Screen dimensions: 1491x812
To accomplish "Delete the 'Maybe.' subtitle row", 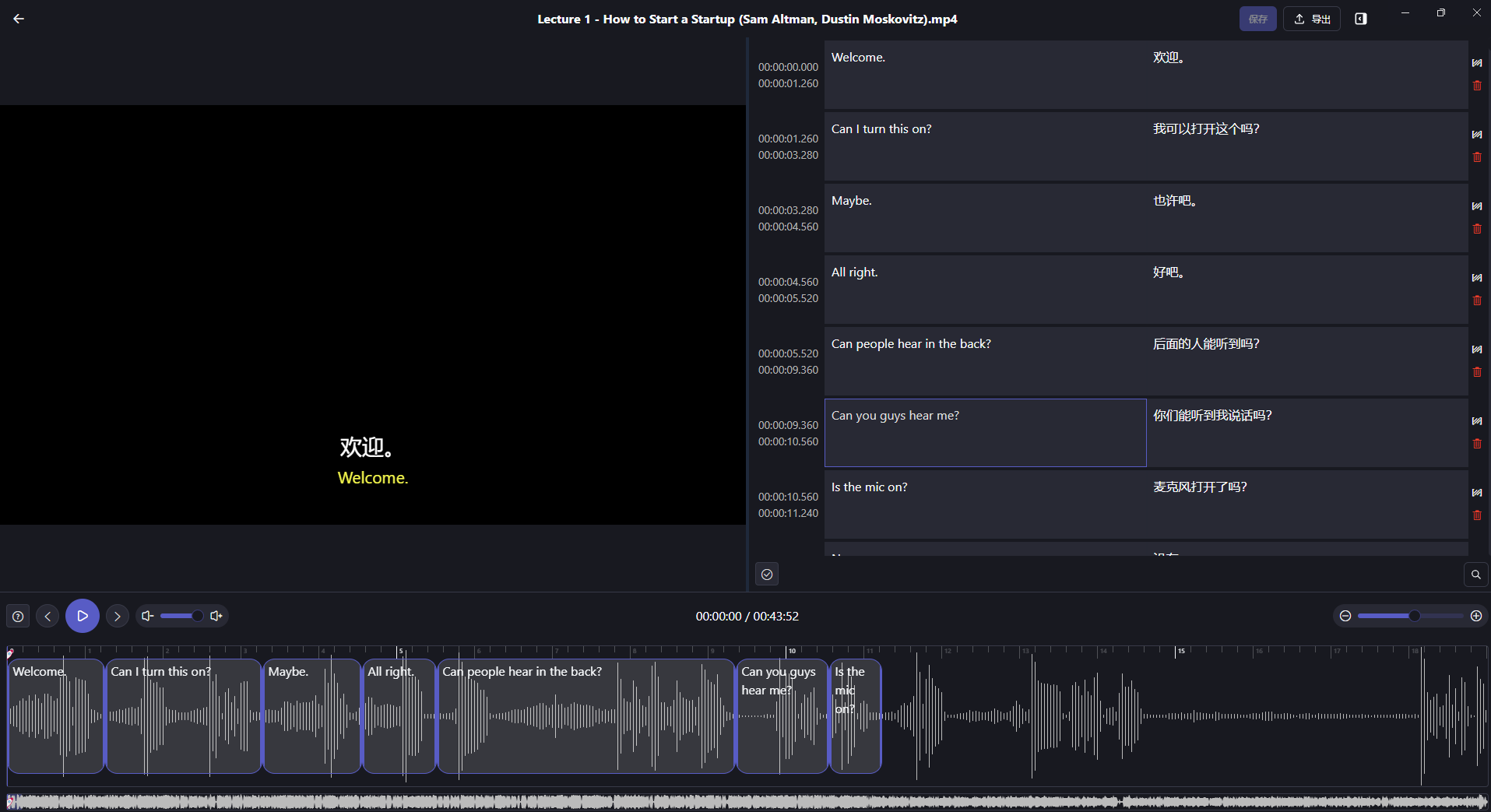I will [1477, 229].
